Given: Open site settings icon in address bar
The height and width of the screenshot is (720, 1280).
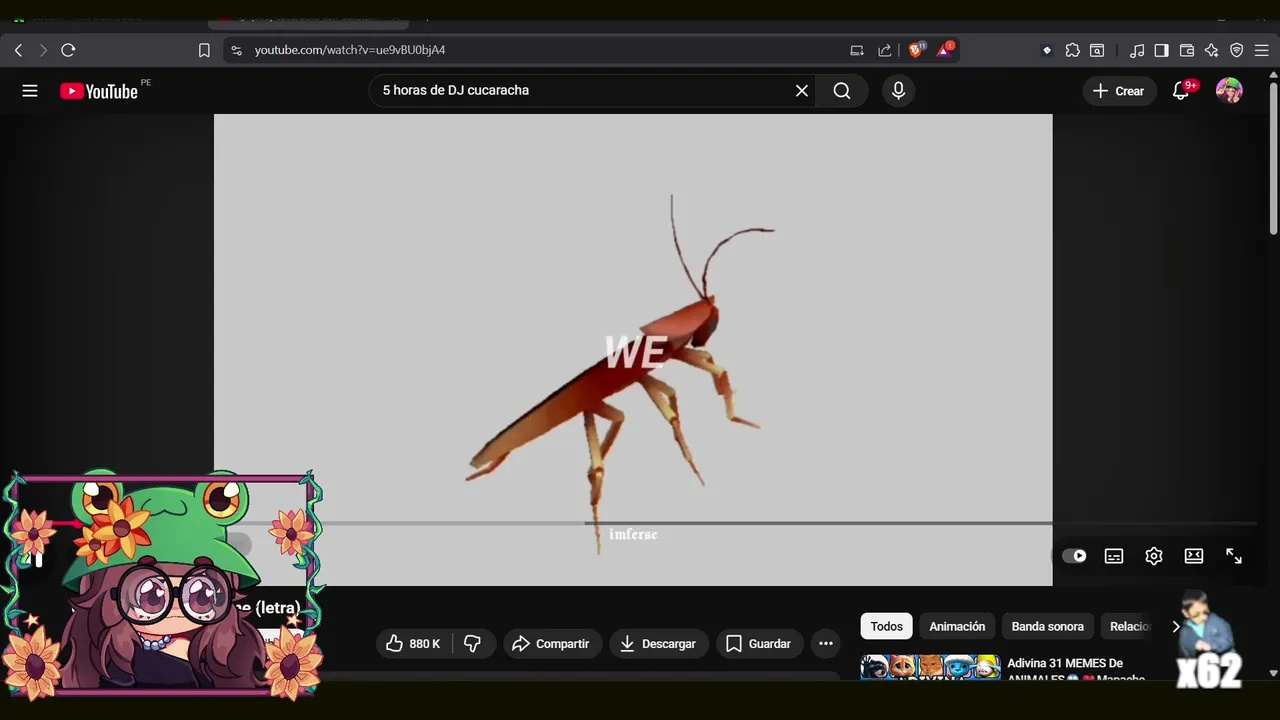Looking at the screenshot, I should [236, 50].
